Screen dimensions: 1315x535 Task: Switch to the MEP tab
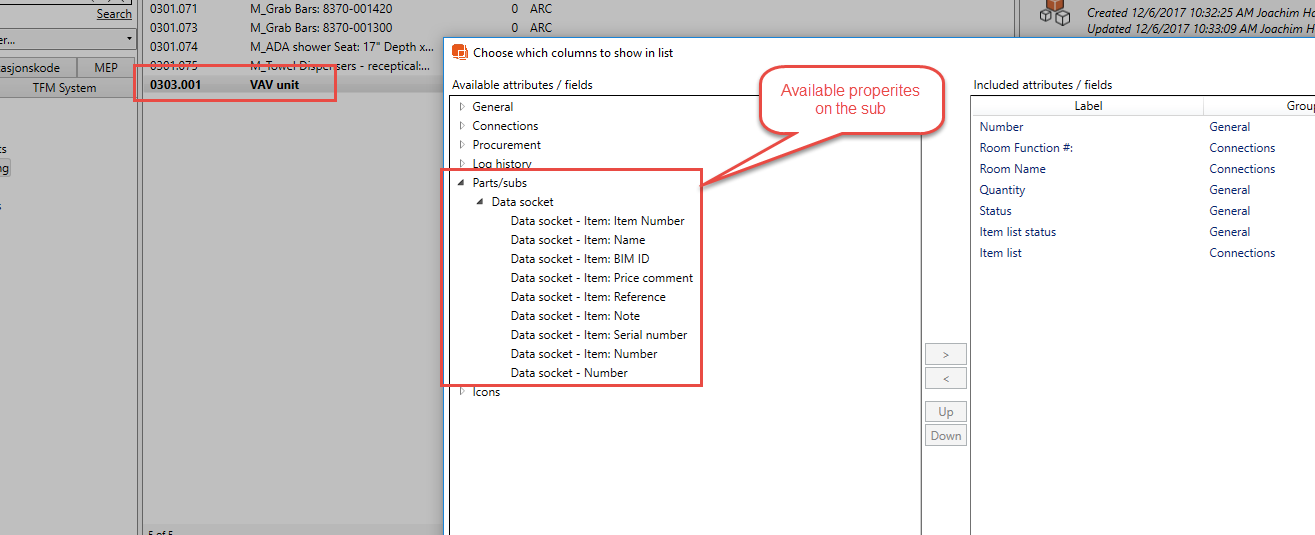[x=106, y=68]
